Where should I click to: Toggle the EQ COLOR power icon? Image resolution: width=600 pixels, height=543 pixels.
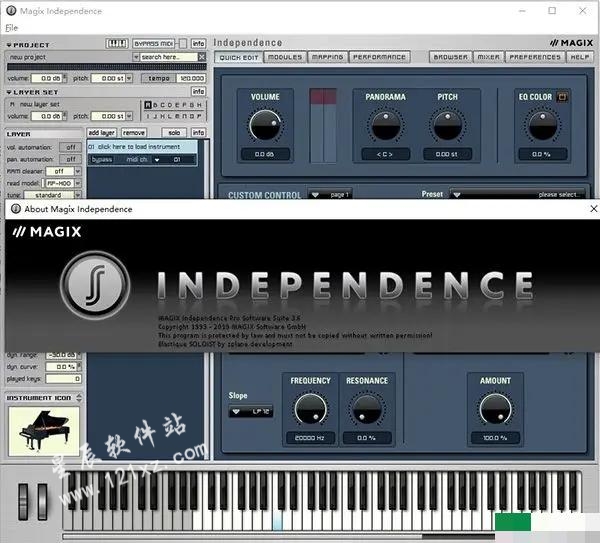pos(562,97)
